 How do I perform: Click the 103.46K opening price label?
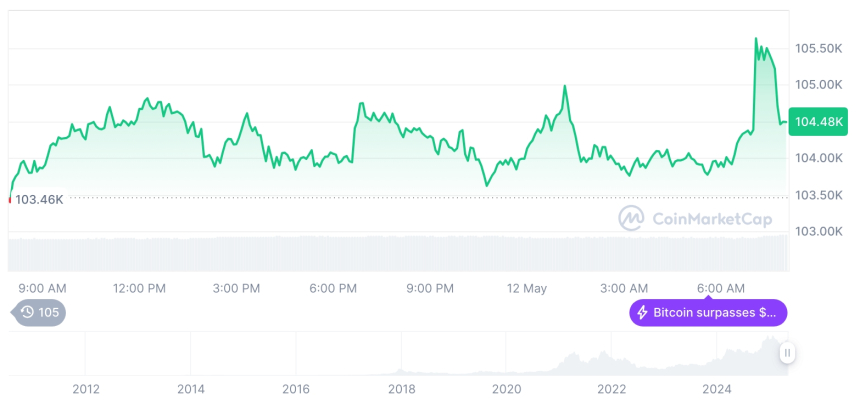(x=40, y=199)
